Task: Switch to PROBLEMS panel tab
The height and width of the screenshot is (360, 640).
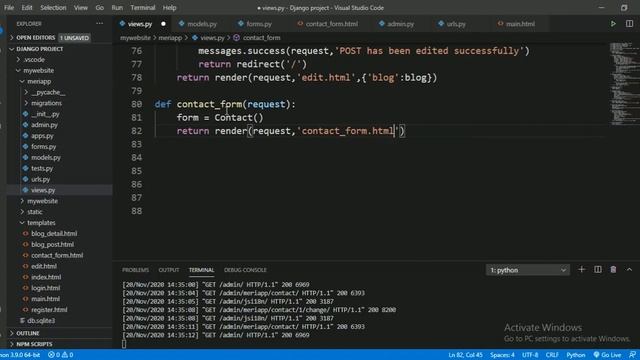Action: 136,270
